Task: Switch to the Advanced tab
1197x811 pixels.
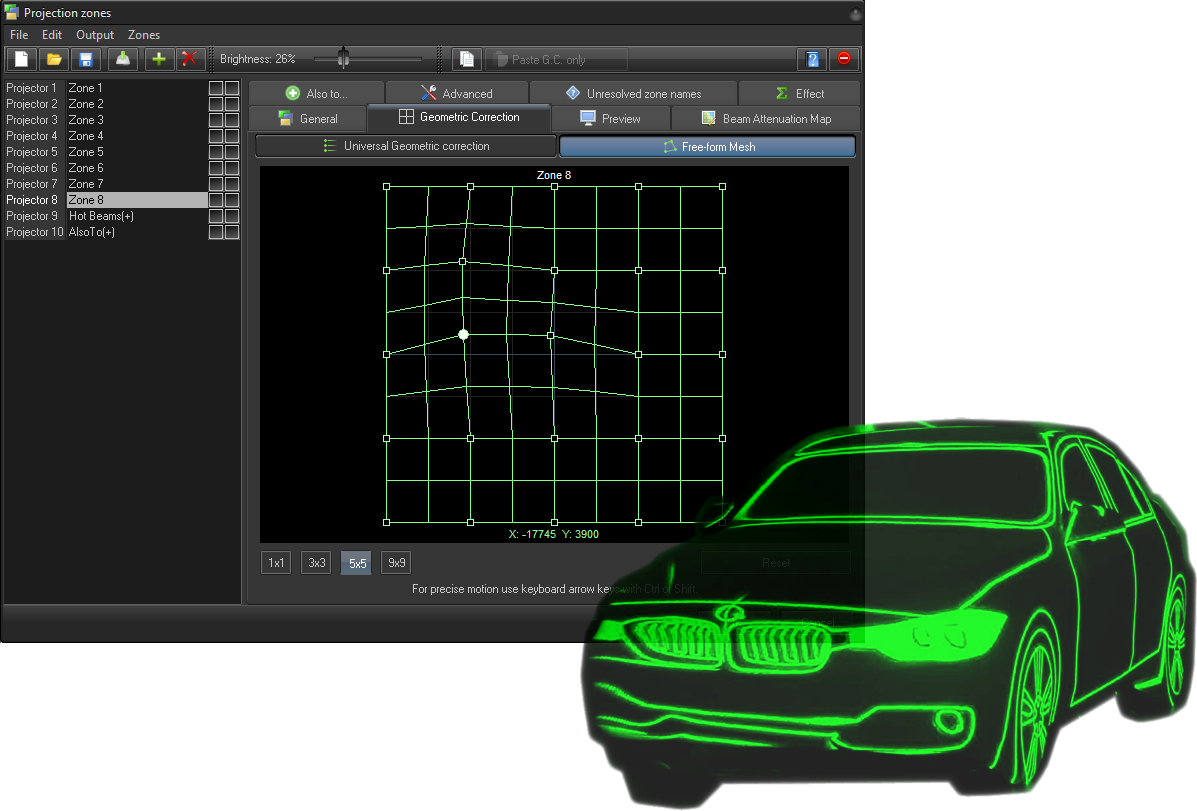Action: coord(457,93)
